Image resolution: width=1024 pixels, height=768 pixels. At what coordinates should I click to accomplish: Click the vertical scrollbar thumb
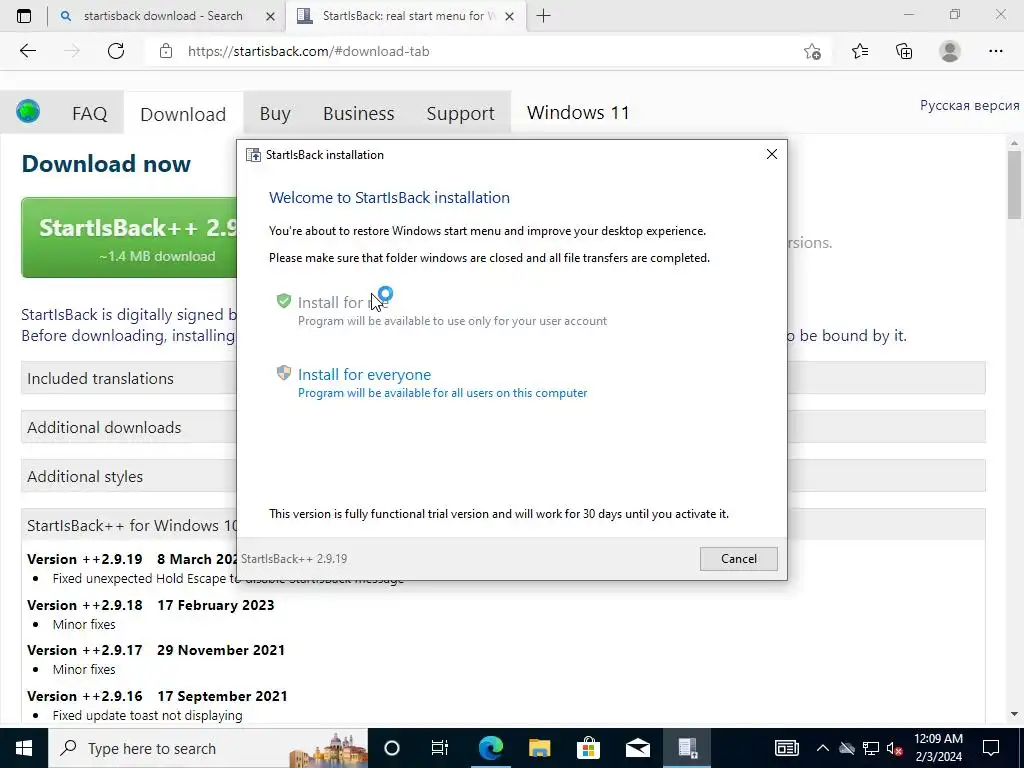[x=1014, y=184]
